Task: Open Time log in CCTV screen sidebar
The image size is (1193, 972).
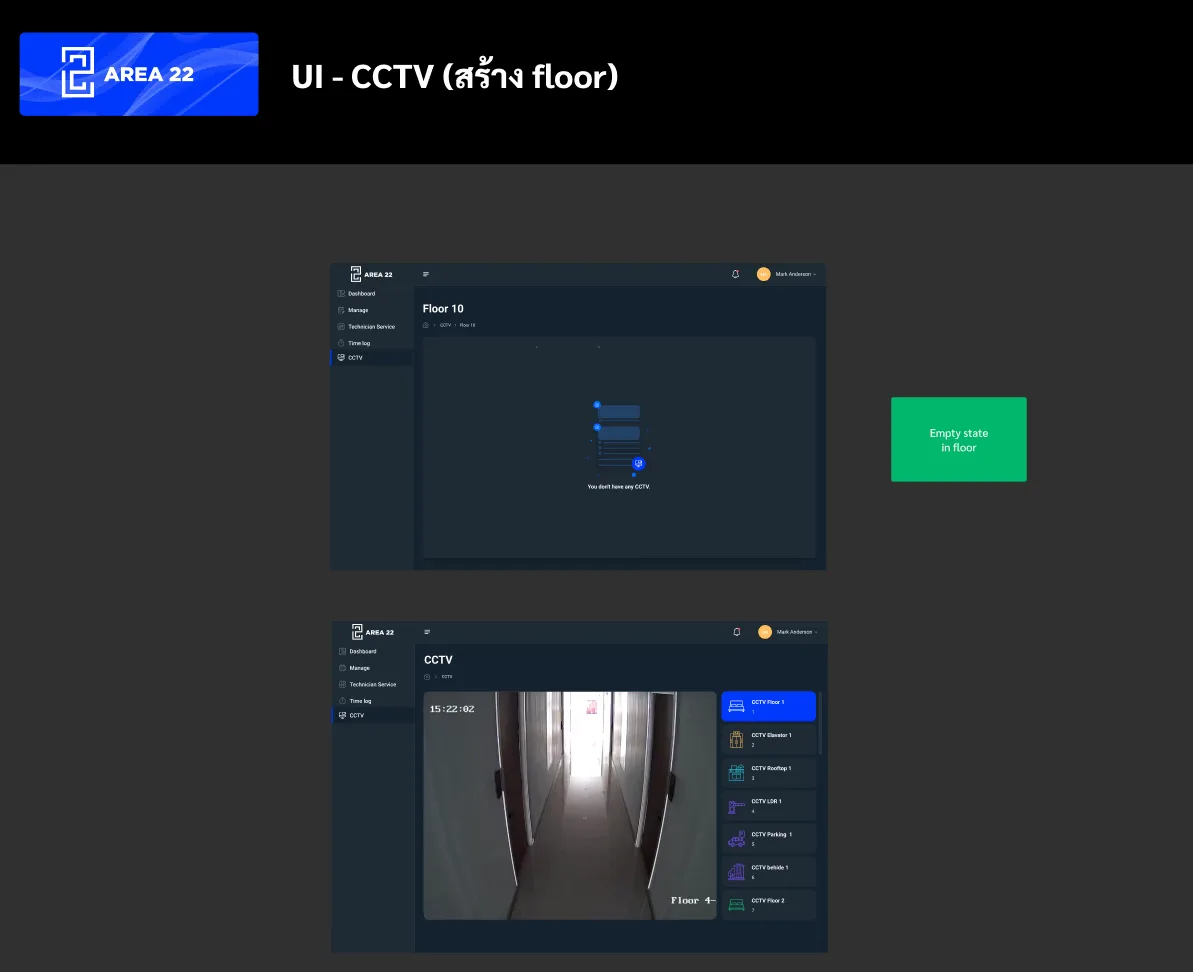Action: (x=374, y=701)
